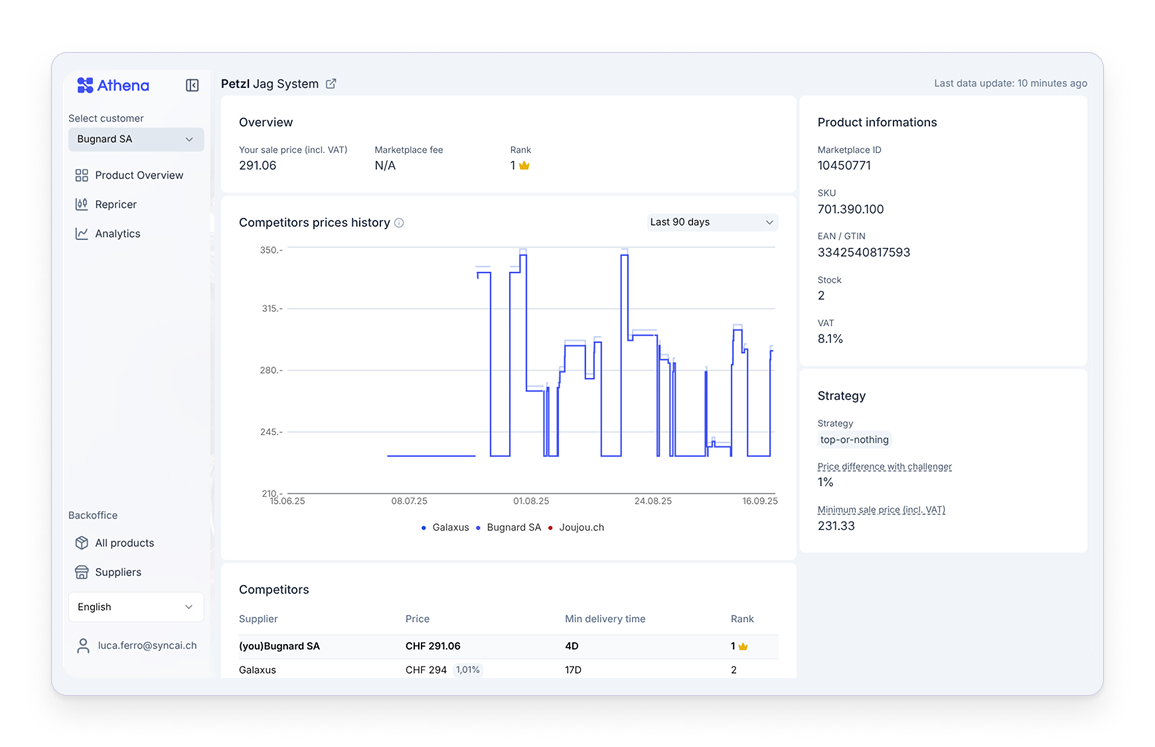The width and height of the screenshot is (1155, 747).
Task: Click SKU value 701.390.100
Action: click(851, 209)
